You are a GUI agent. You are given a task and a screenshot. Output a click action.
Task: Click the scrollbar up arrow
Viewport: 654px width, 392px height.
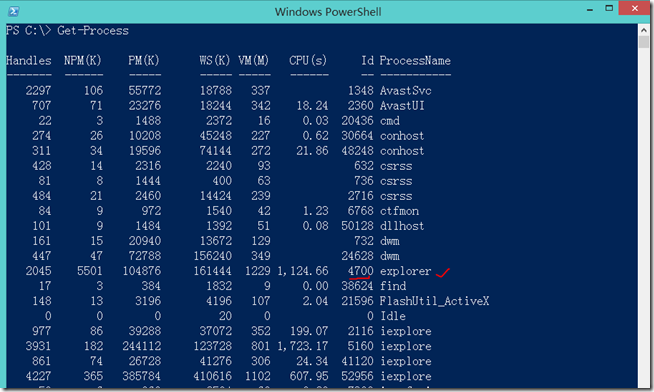(644, 30)
